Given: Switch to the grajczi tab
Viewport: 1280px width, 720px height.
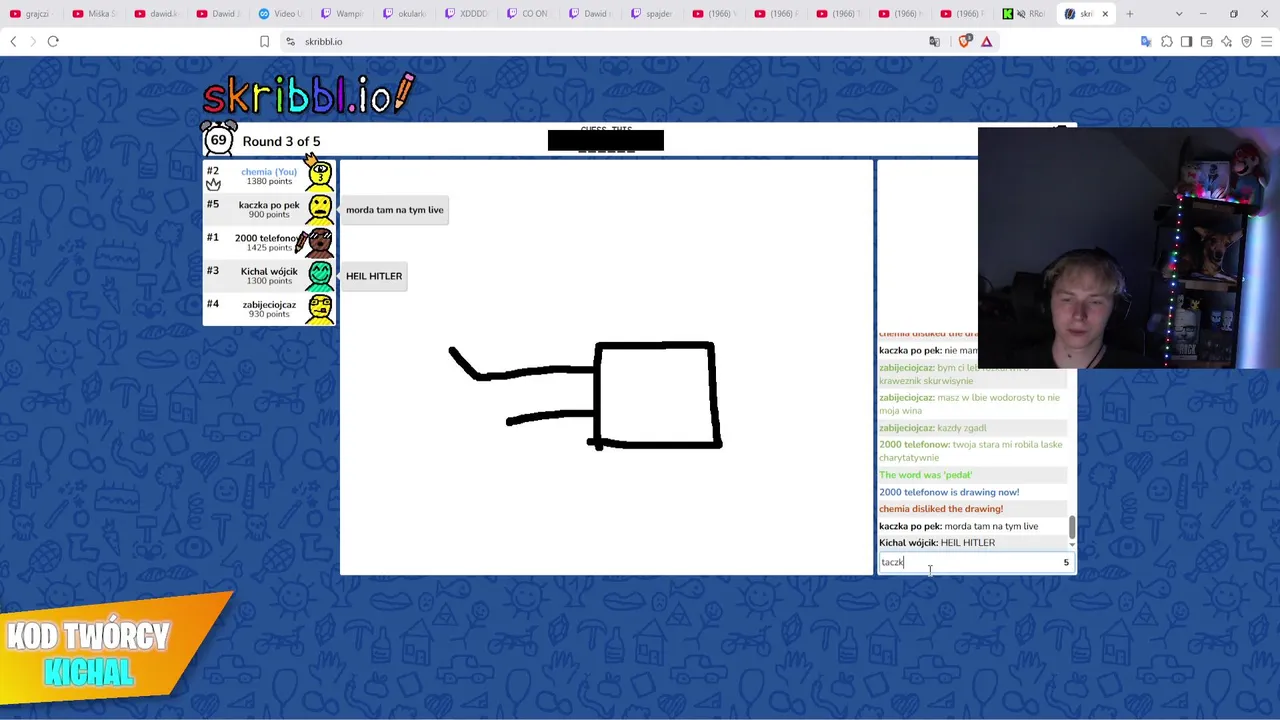Looking at the screenshot, I should coord(30,14).
